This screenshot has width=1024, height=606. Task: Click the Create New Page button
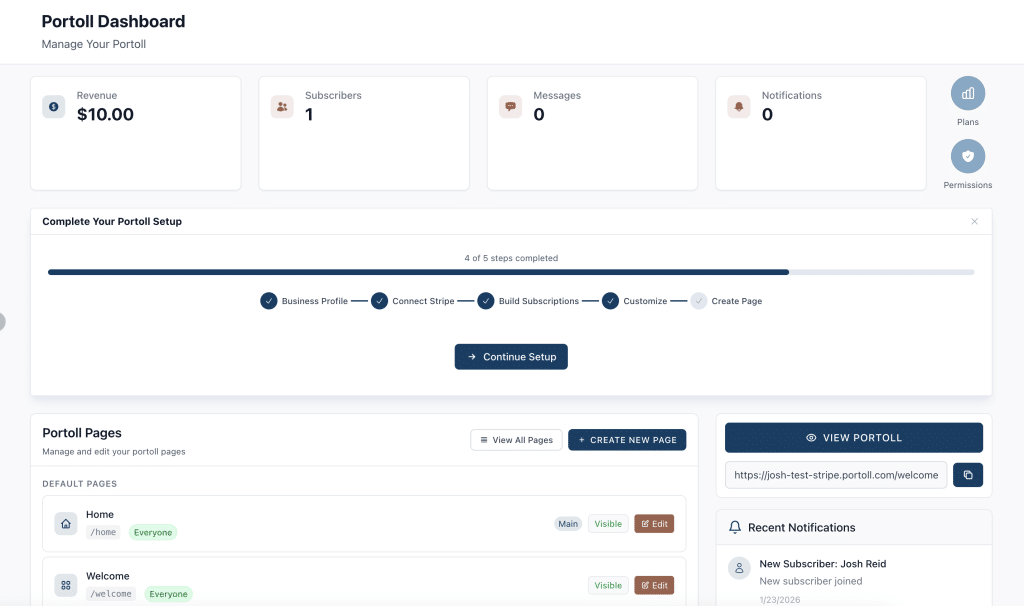(x=627, y=439)
